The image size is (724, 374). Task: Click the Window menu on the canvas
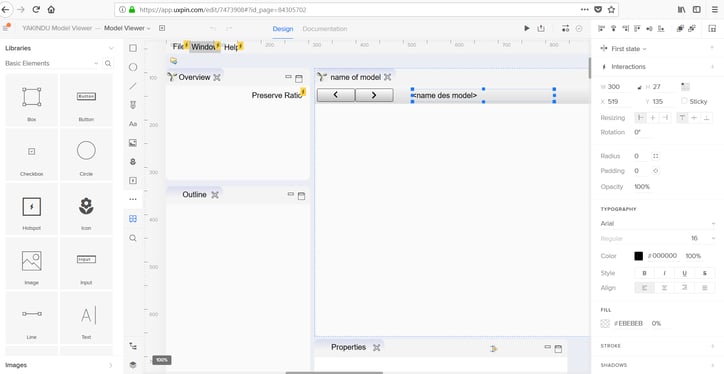(x=204, y=47)
